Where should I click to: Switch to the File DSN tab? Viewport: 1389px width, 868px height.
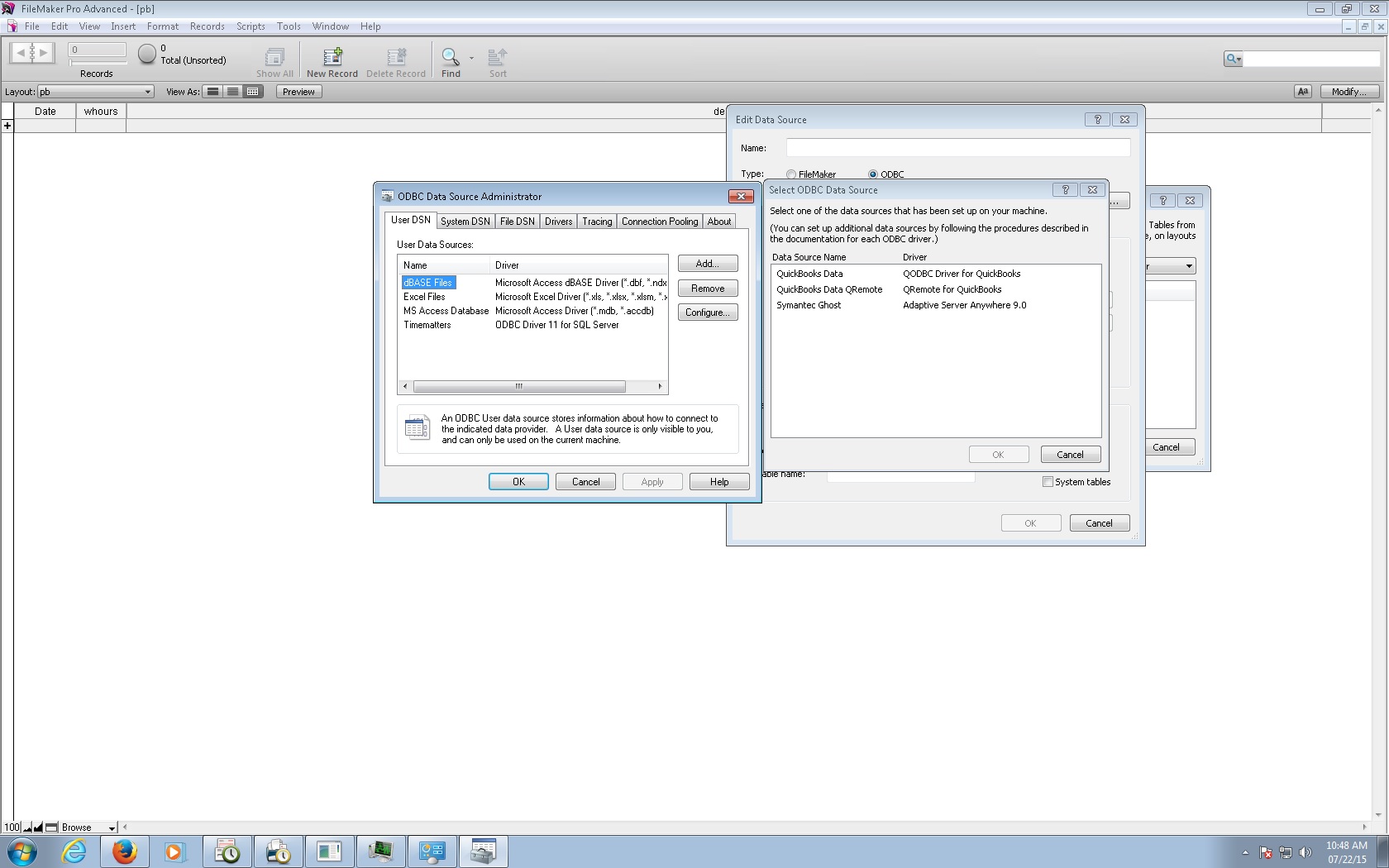[517, 222]
